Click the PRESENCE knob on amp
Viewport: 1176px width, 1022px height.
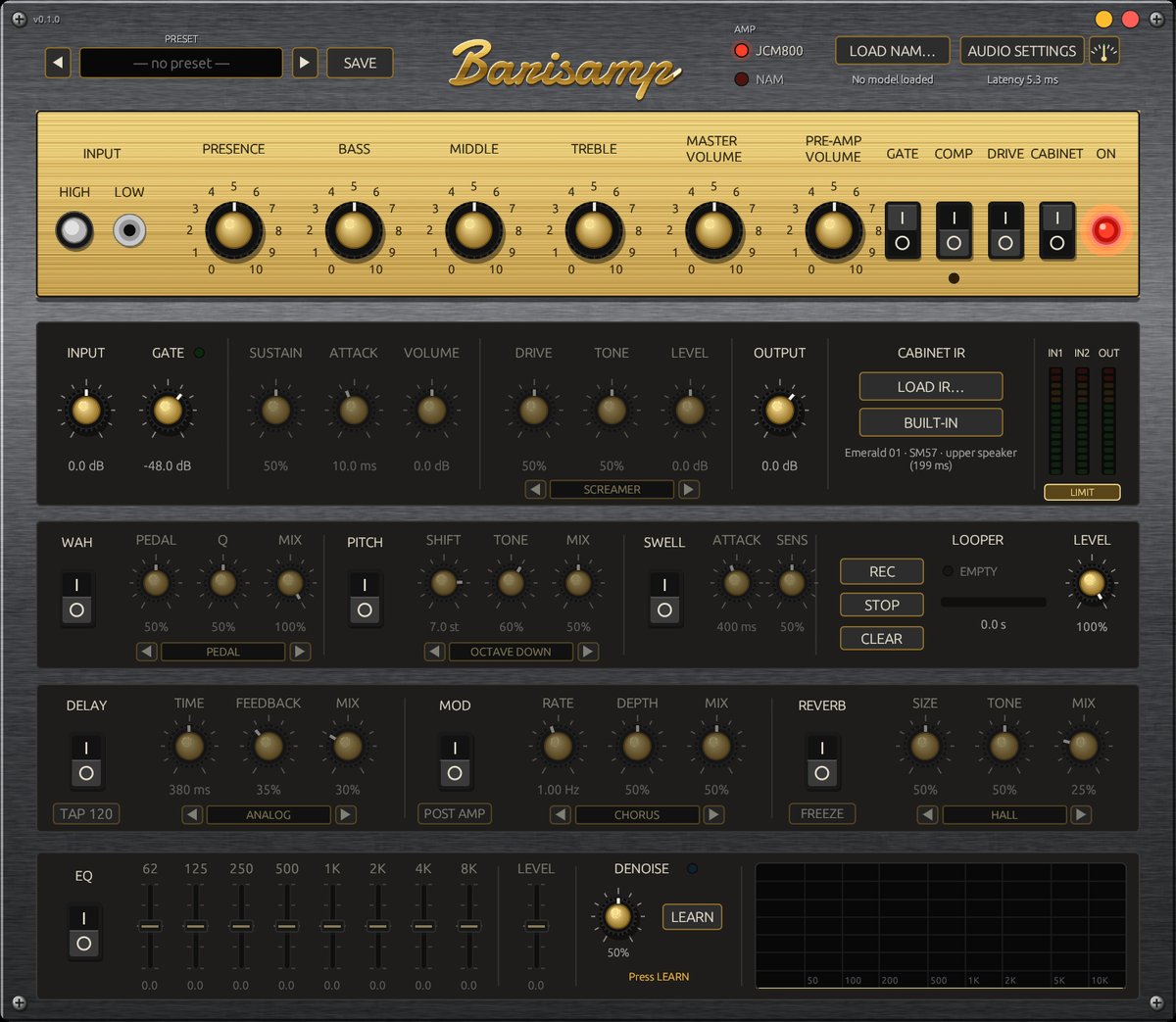click(x=233, y=230)
